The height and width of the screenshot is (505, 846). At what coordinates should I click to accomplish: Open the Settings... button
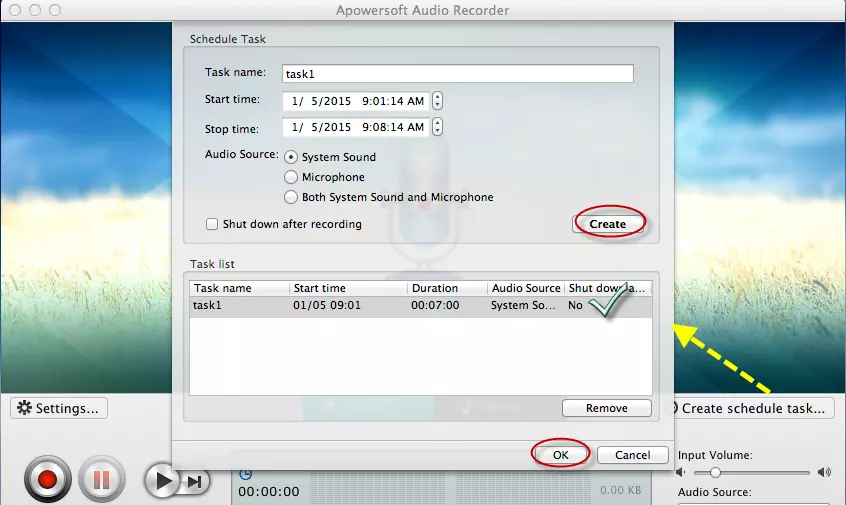click(x=59, y=408)
